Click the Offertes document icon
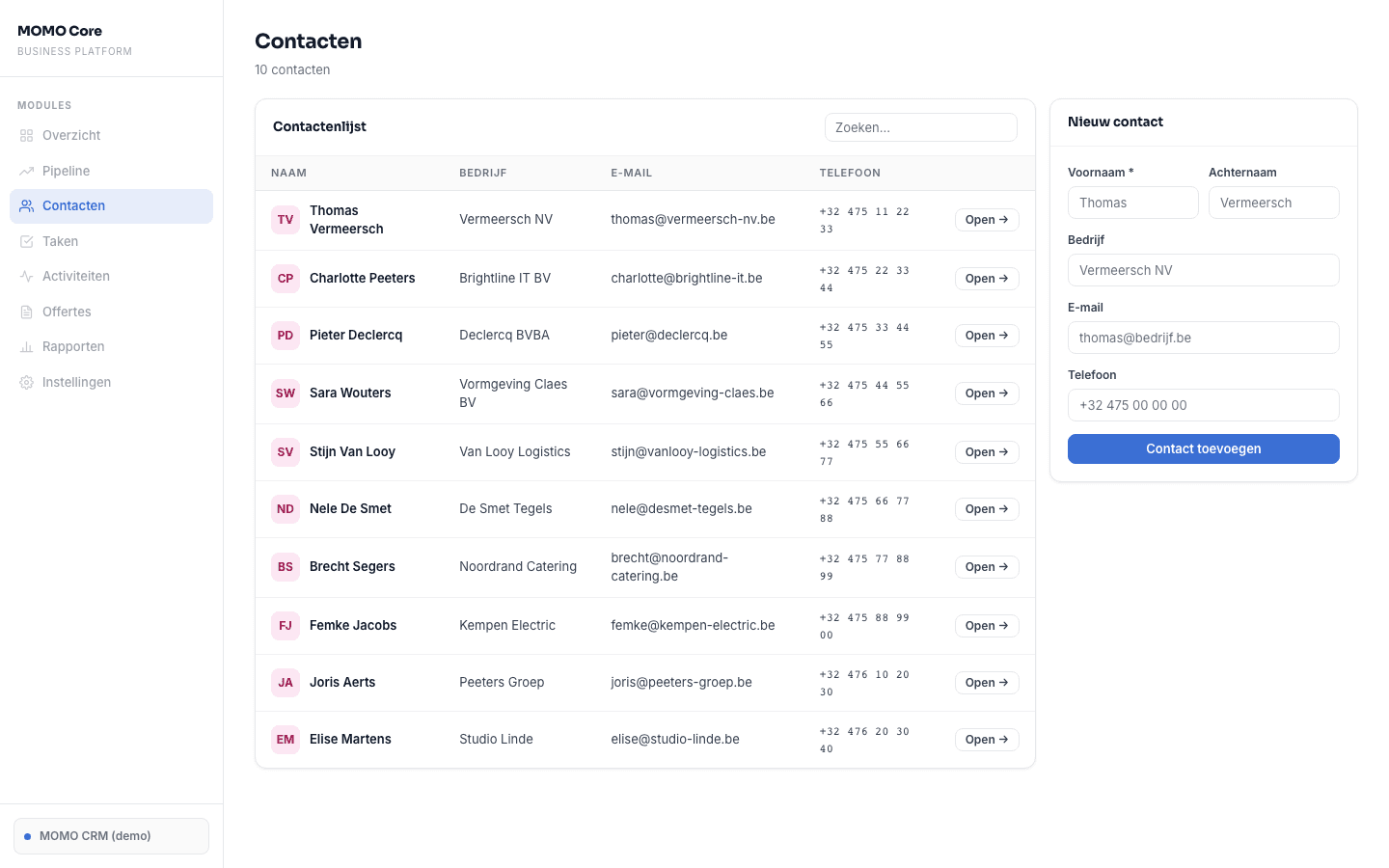 click(26, 312)
